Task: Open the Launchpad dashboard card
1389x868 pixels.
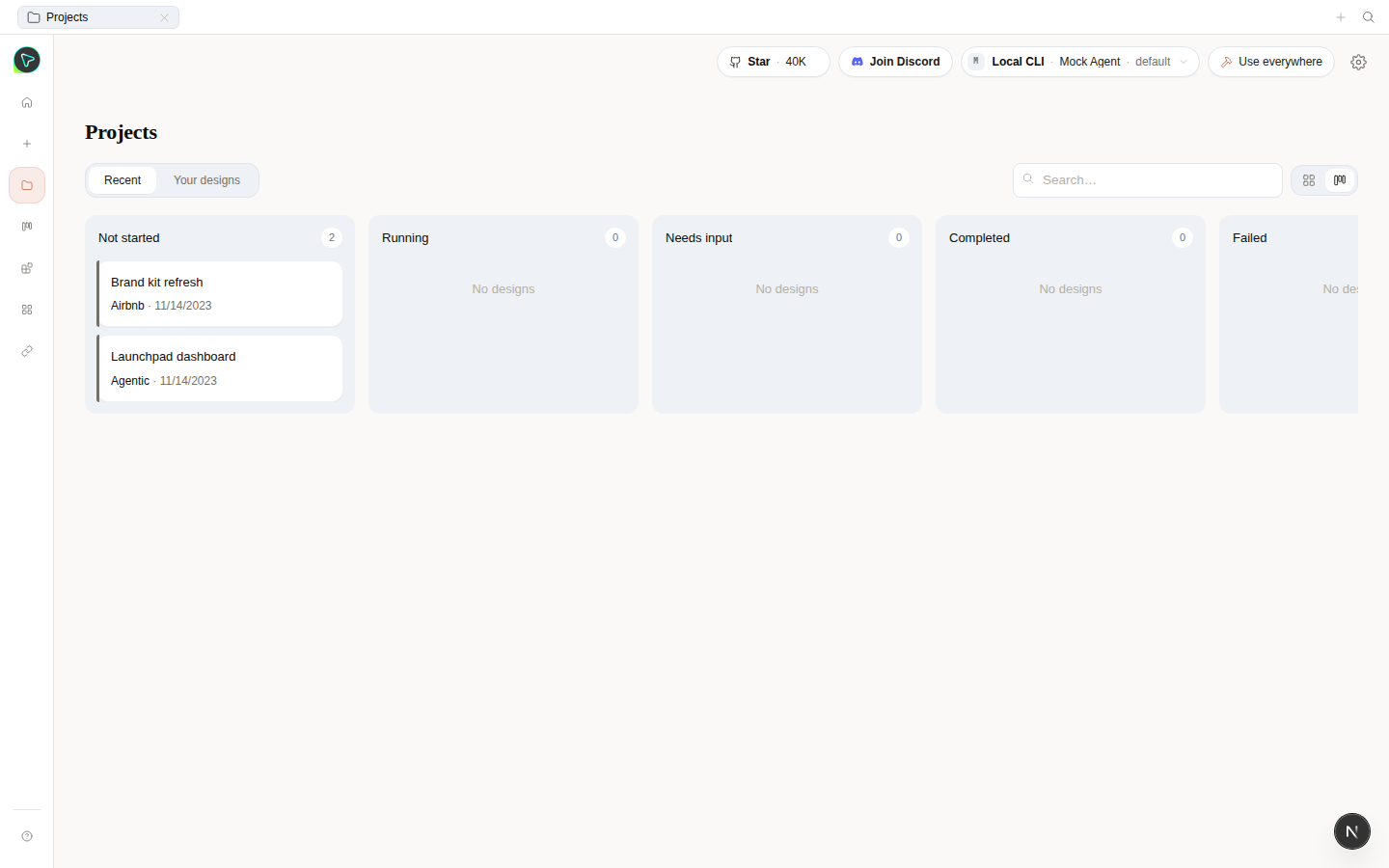Action: coord(220,368)
